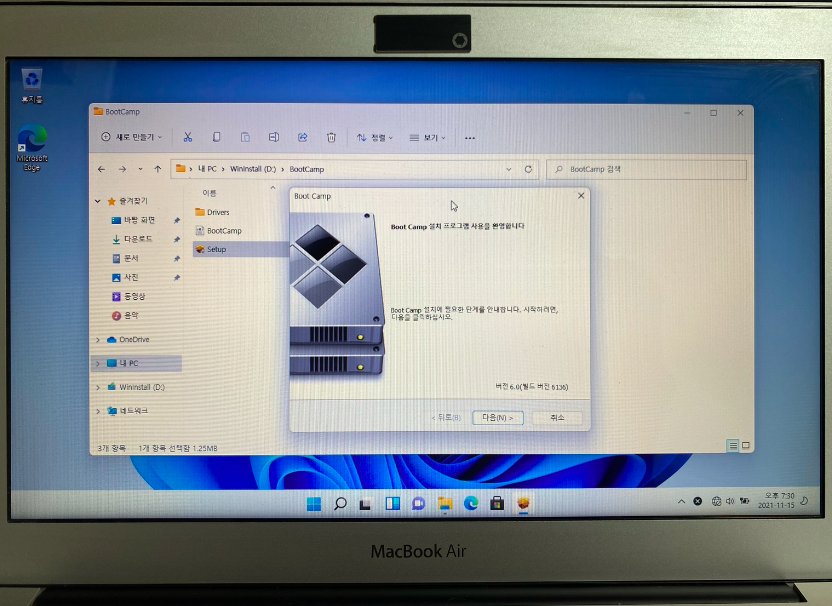Open Widgets from taskbar
This screenshot has width=832, height=606.
393,504
